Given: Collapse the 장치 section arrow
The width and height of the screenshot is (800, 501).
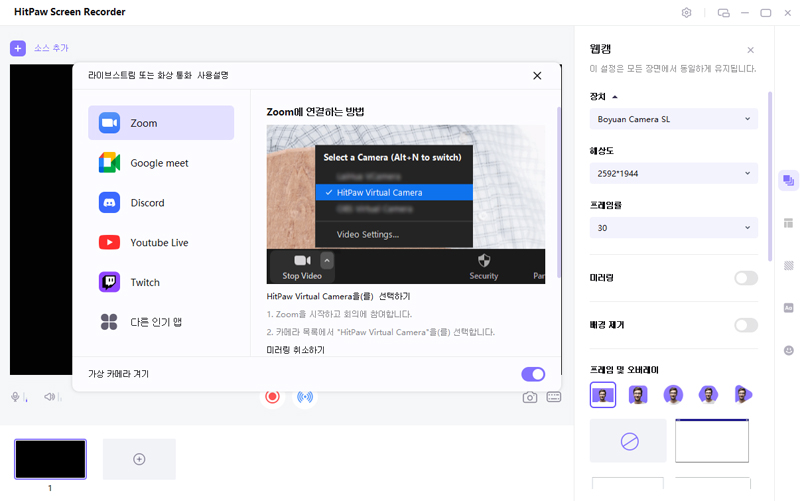Looking at the screenshot, I should (x=615, y=97).
